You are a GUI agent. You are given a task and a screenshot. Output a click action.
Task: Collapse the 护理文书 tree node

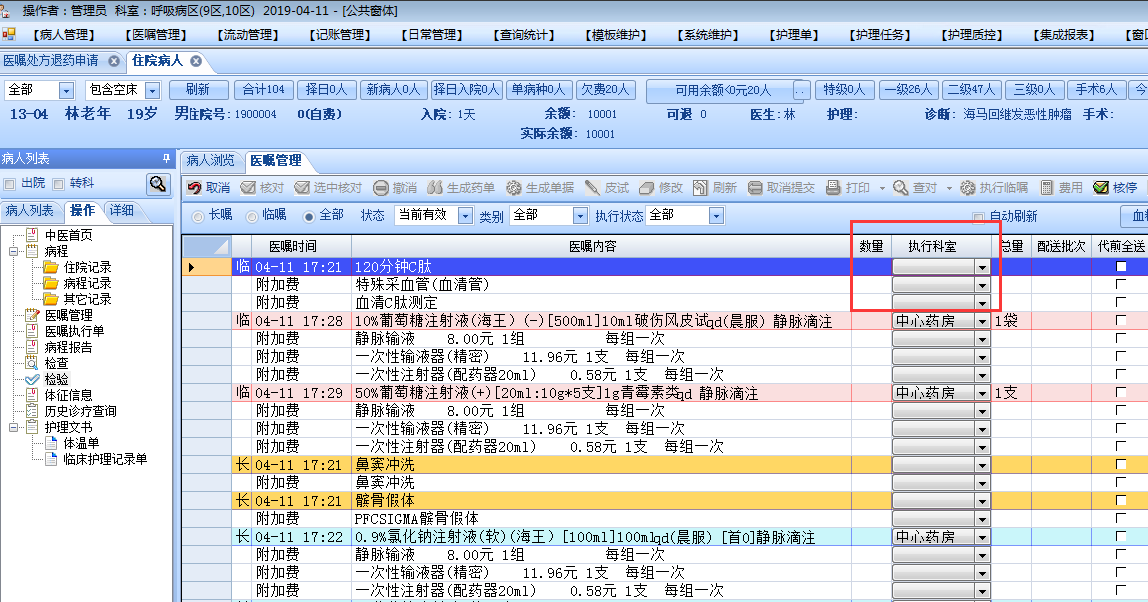tap(13, 427)
